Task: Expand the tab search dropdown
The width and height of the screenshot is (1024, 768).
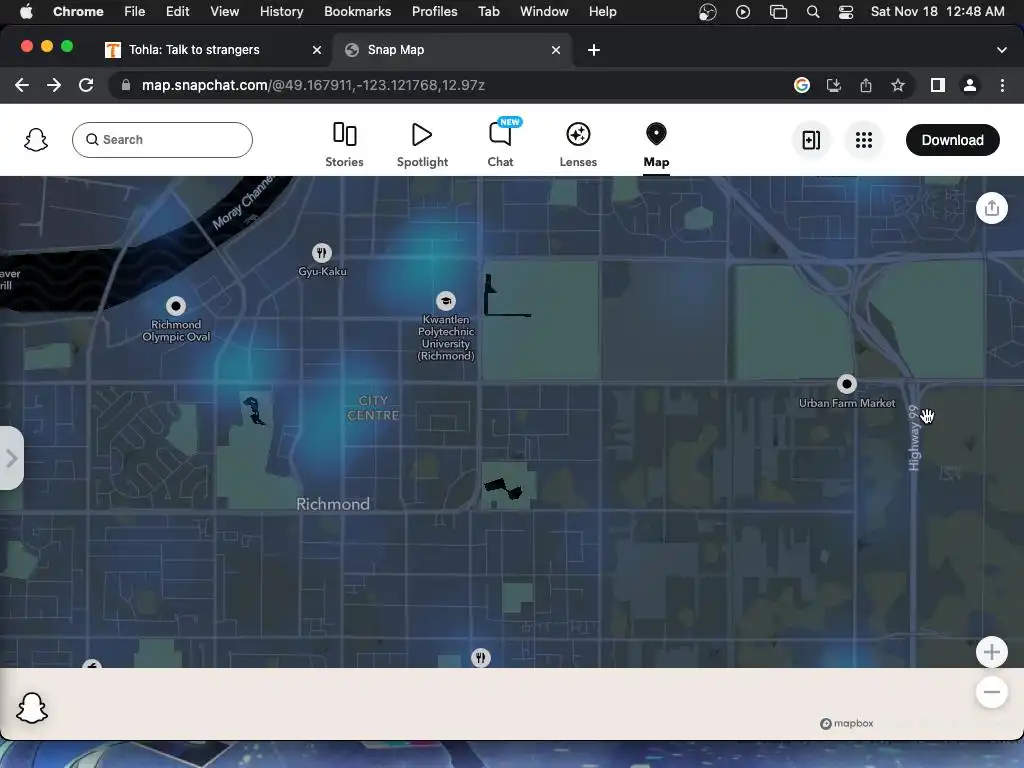Action: [x=1001, y=50]
